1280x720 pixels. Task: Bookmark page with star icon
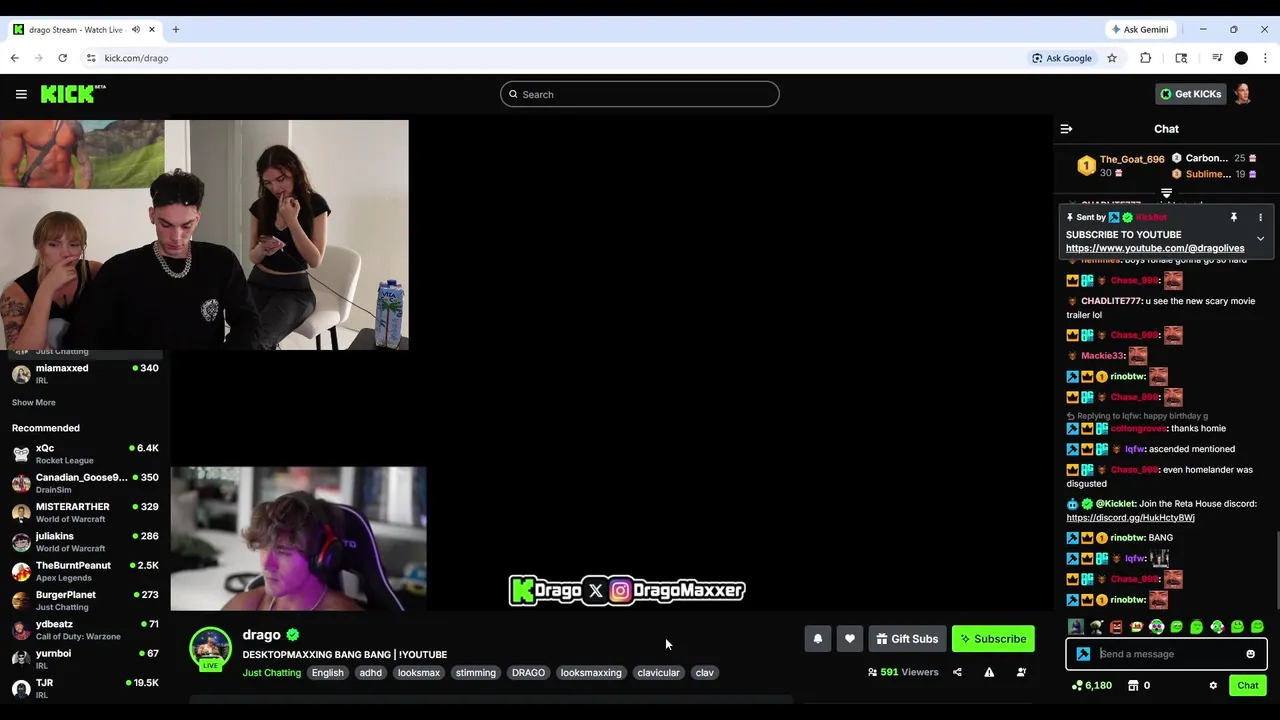[x=1112, y=58]
